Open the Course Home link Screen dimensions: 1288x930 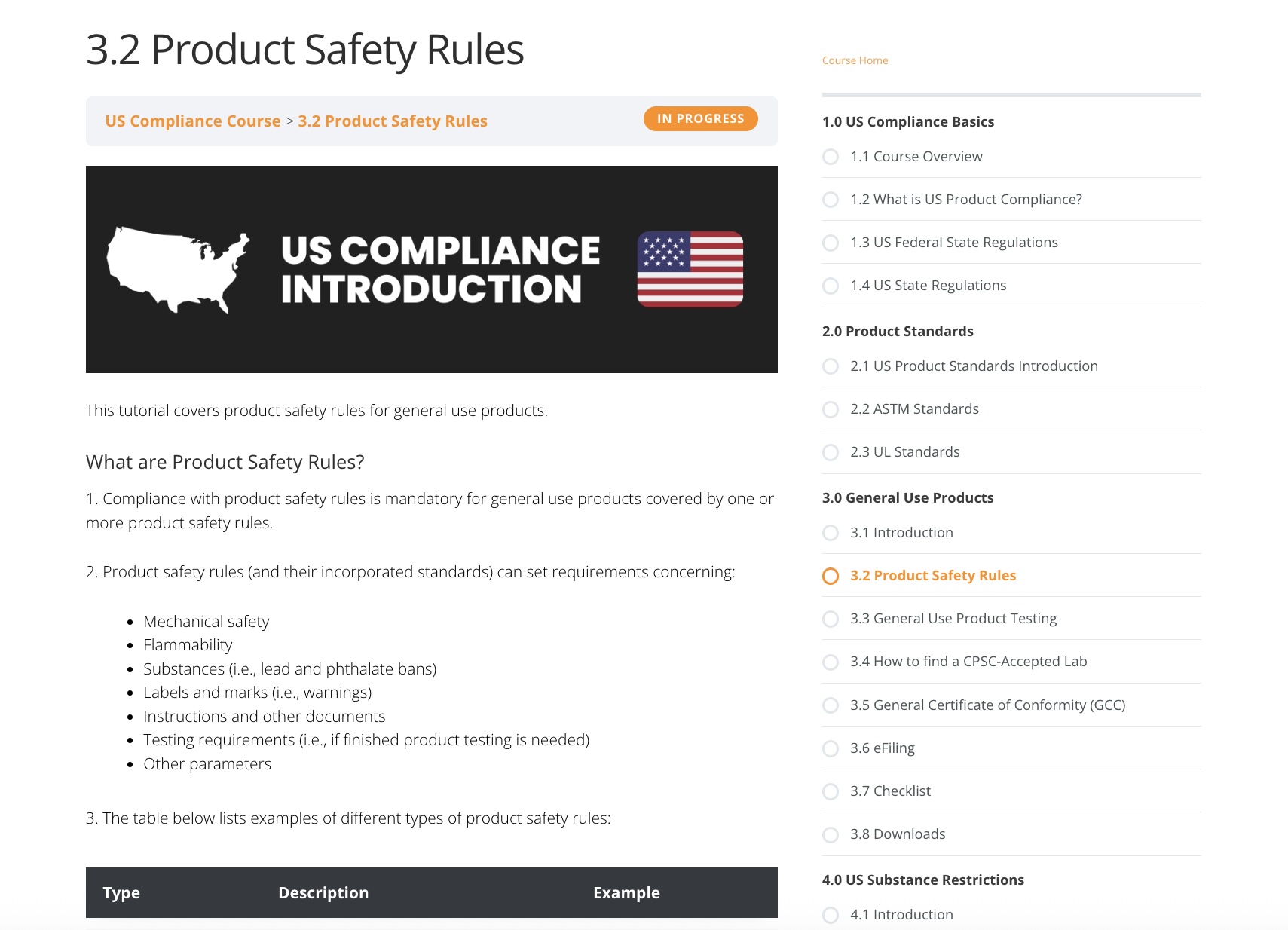coord(855,60)
